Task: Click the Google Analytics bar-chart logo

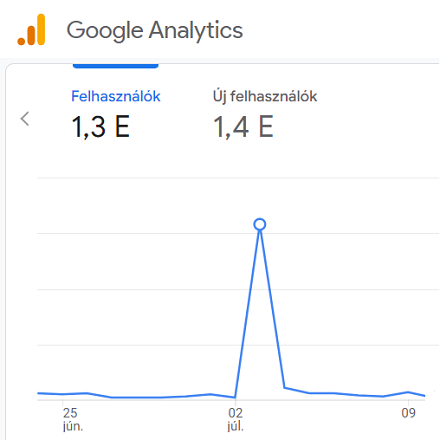Action: pyautogui.click(x=31, y=30)
